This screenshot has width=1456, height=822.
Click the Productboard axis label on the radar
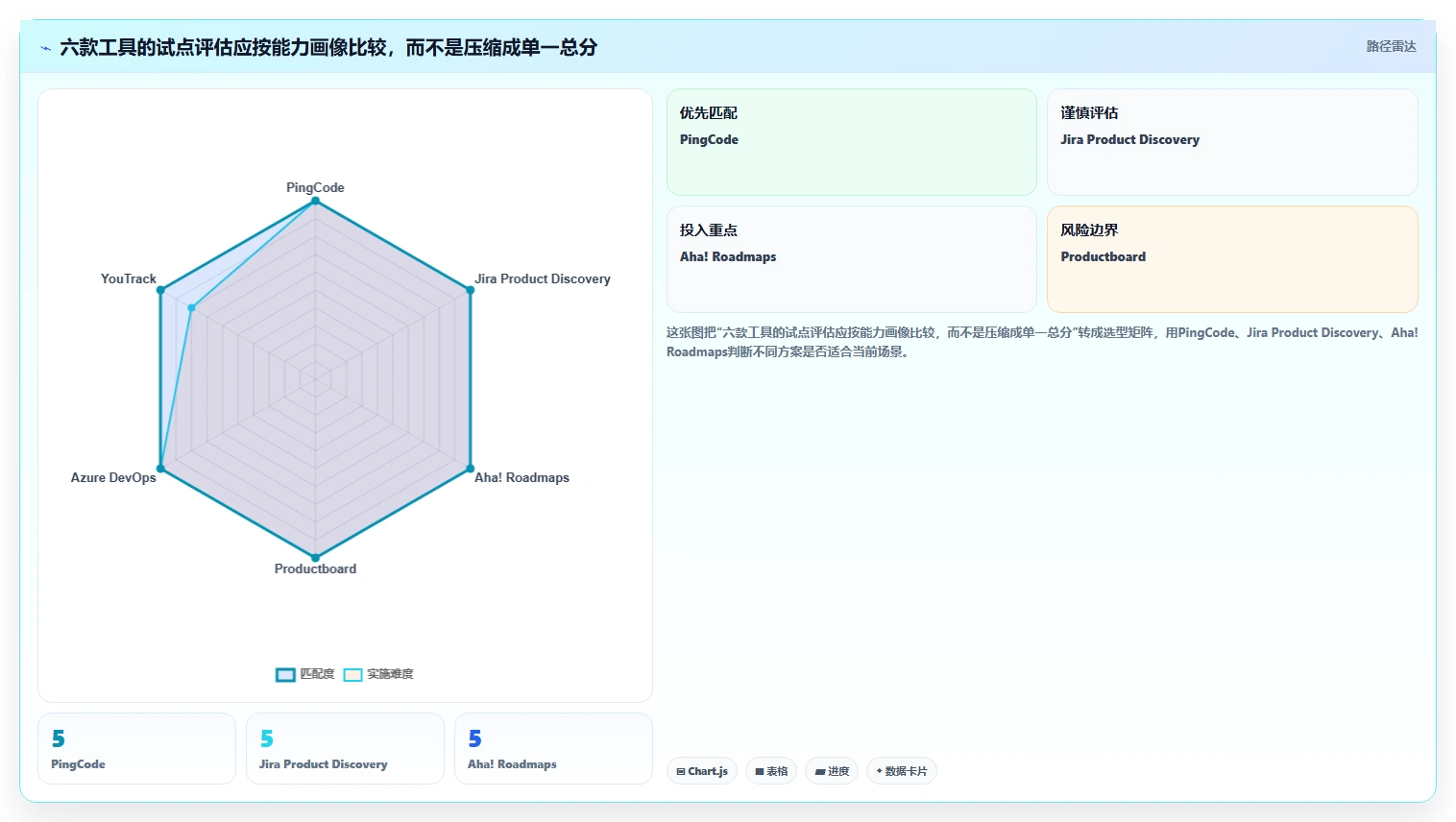[x=315, y=568]
